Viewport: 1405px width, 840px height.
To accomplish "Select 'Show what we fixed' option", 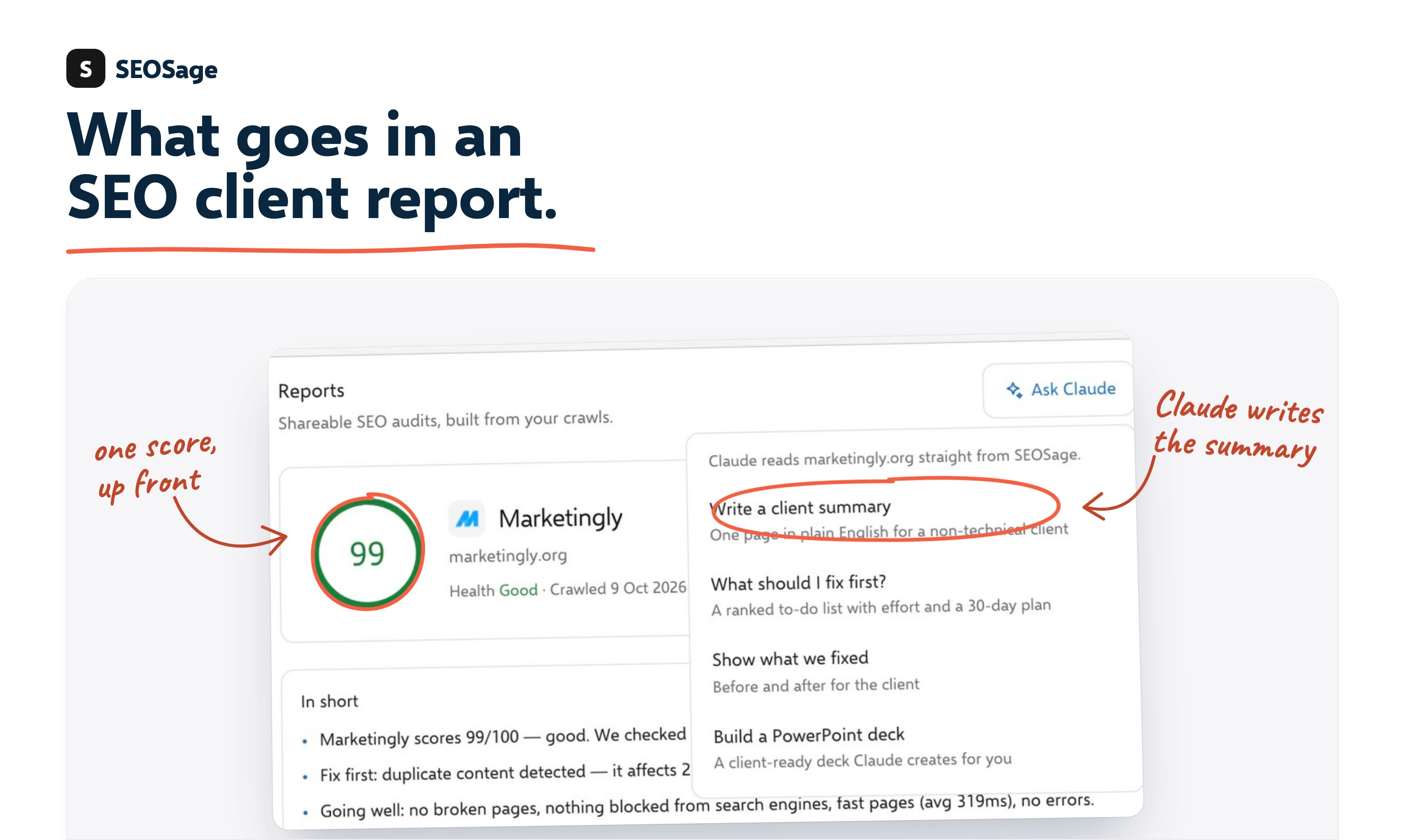I will coord(790,659).
